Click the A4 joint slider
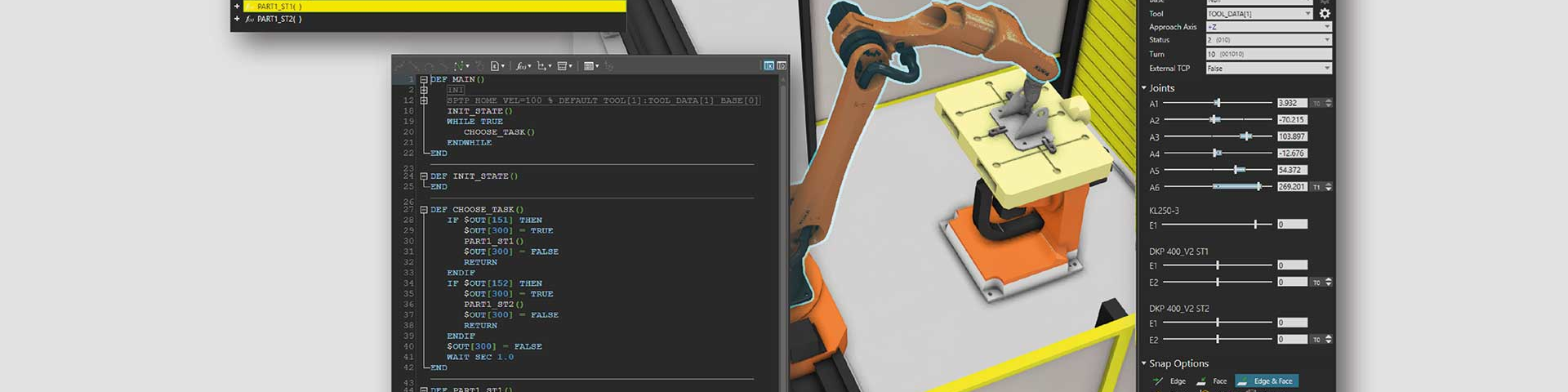 (1217, 154)
